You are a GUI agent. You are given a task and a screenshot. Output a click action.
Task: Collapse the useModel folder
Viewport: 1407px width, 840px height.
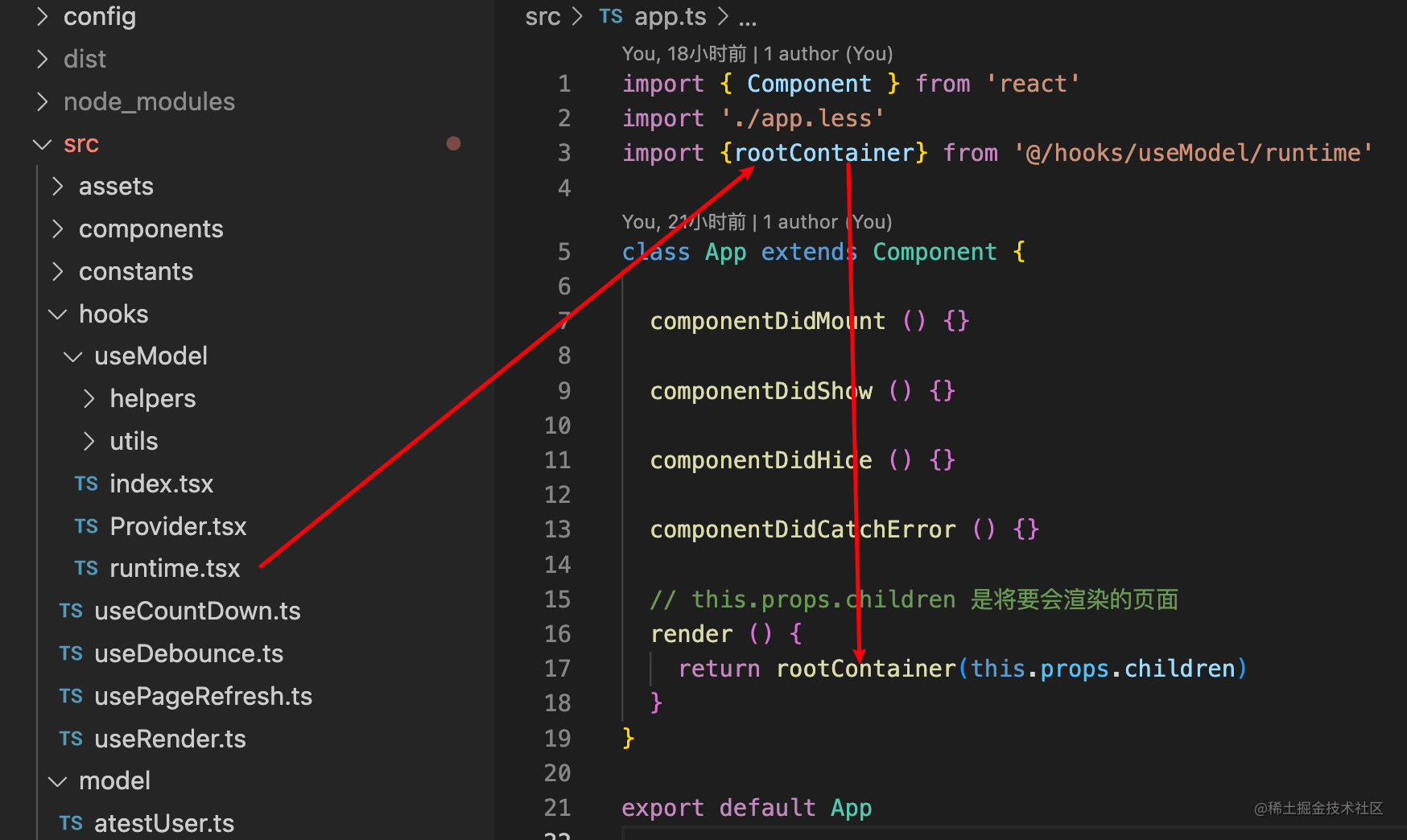pos(72,356)
